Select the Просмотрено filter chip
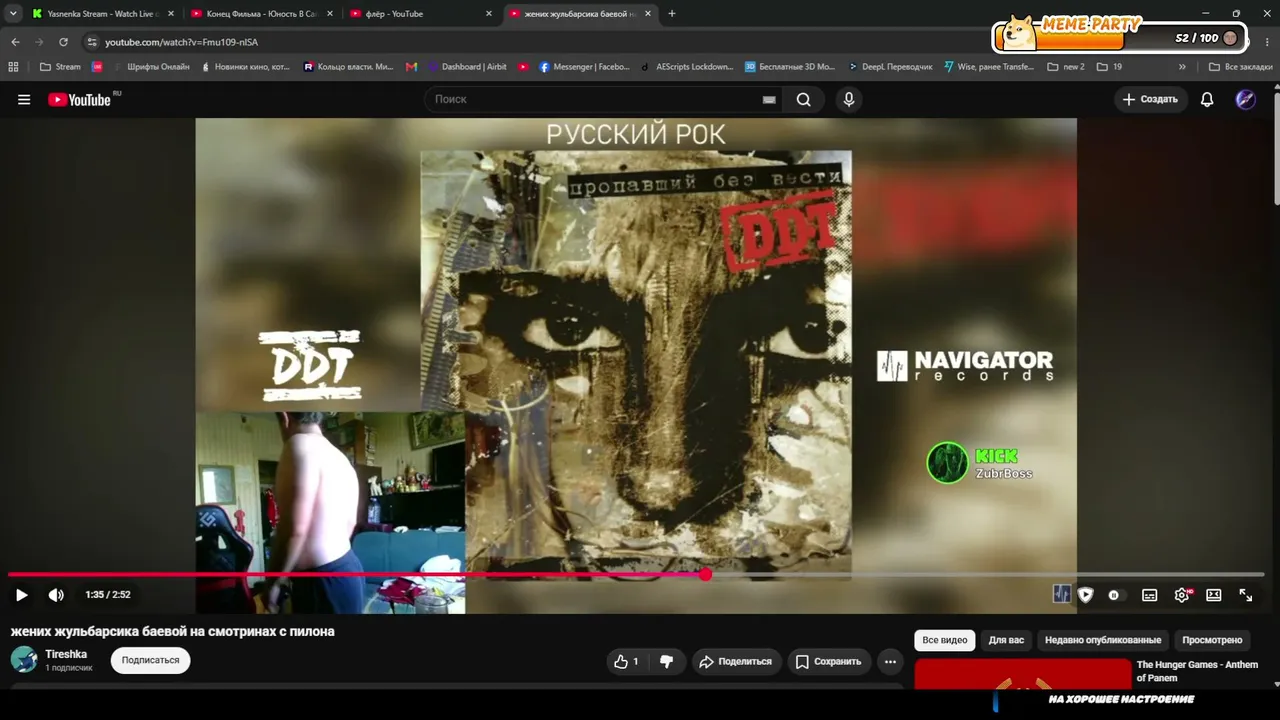This screenshot has width=1280, height=720. click(1212, 640)
